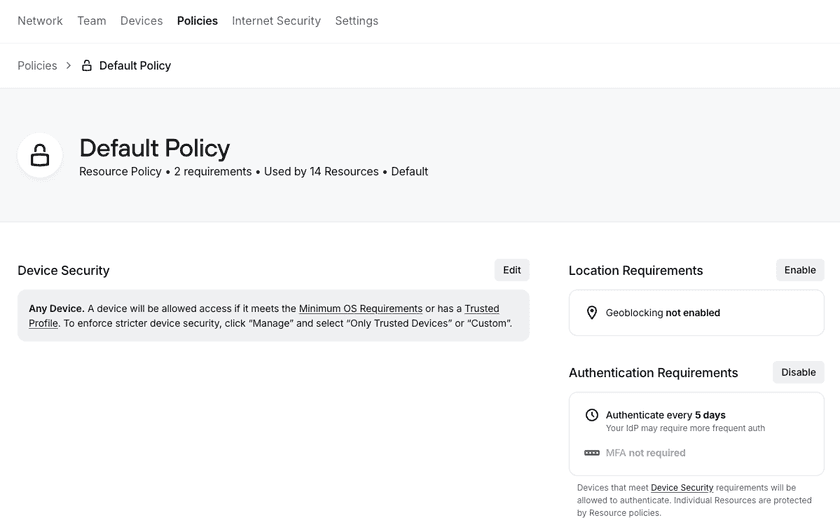Switch to the Team tab
The image size is (840, 528).
click(91, 21)
